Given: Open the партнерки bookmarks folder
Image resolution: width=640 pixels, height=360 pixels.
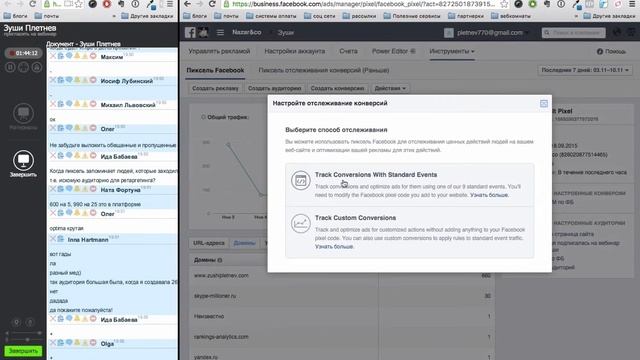Looking at the screenshot, I should (465, 16).
